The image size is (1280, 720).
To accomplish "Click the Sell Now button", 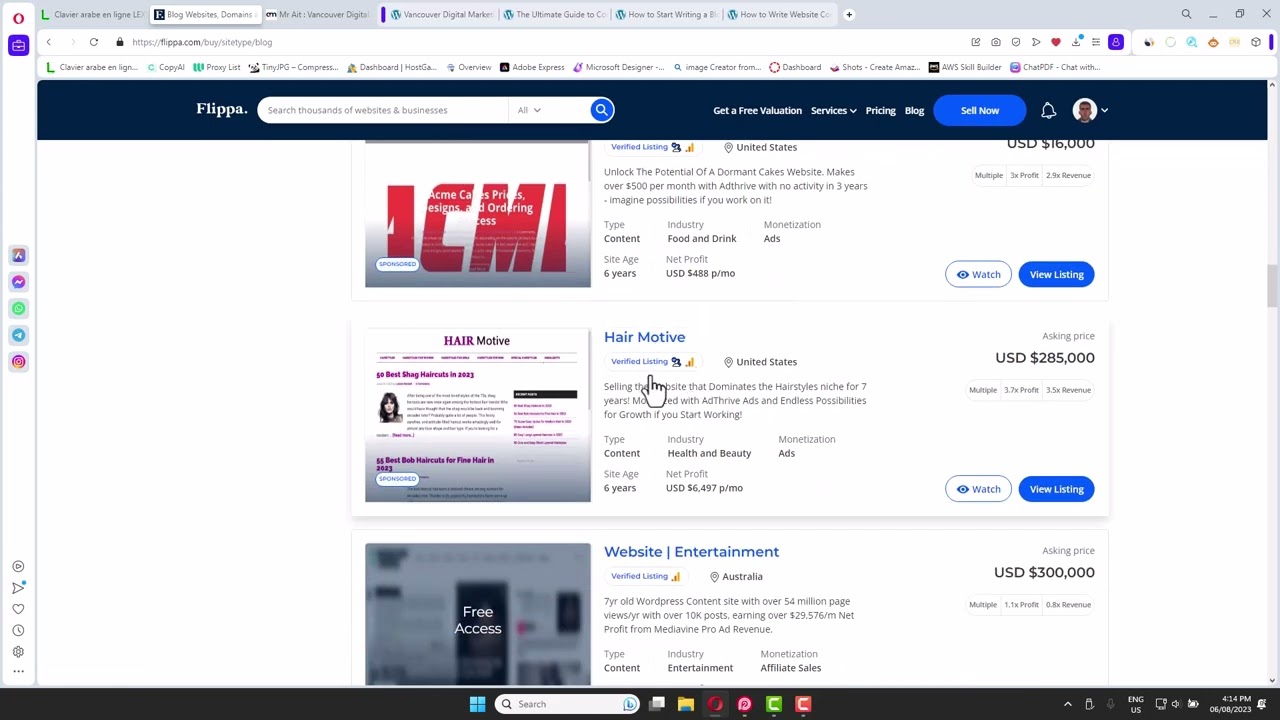I will click(980, 110).
